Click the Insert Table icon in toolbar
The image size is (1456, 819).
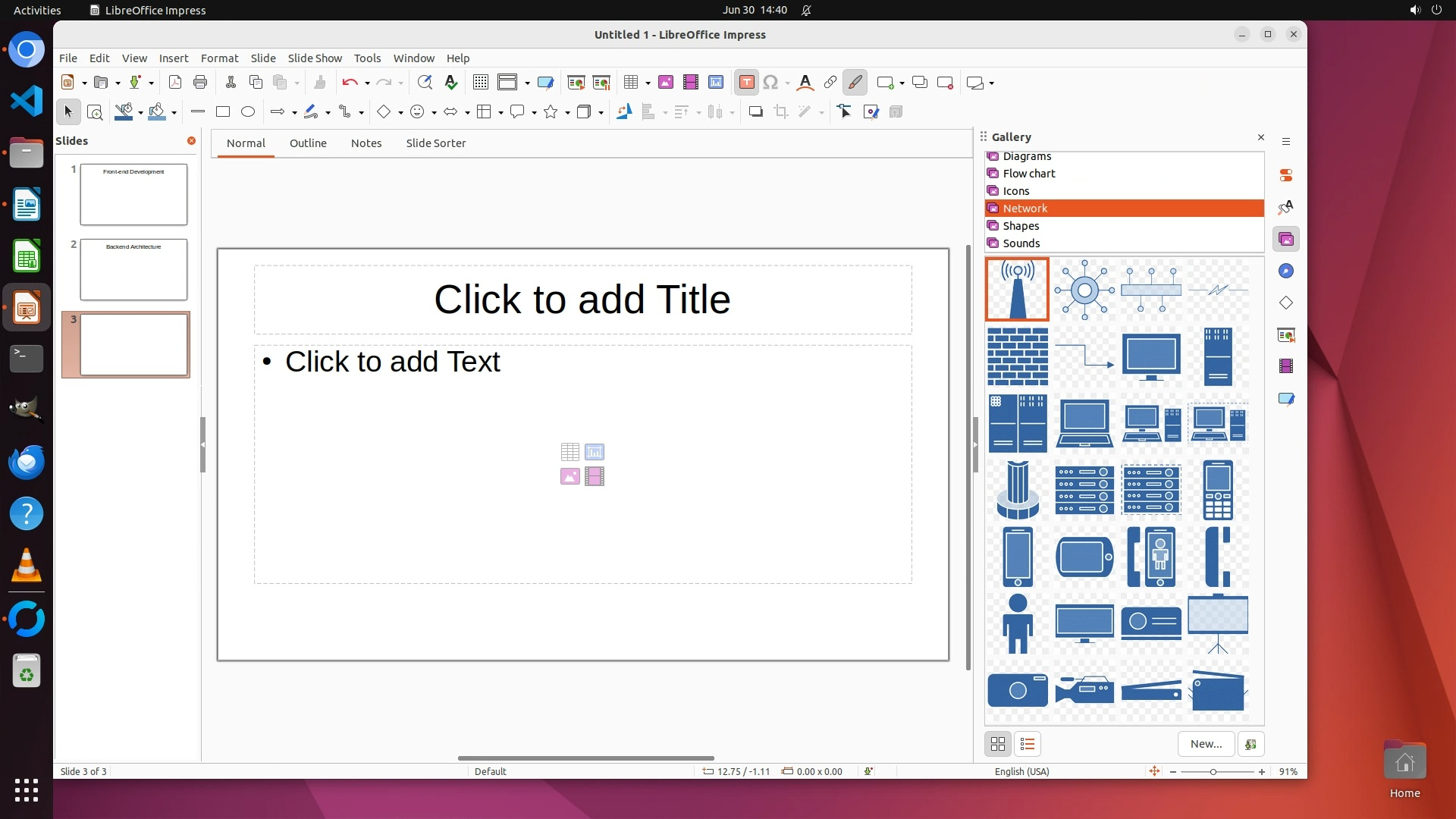coord(630,83)
